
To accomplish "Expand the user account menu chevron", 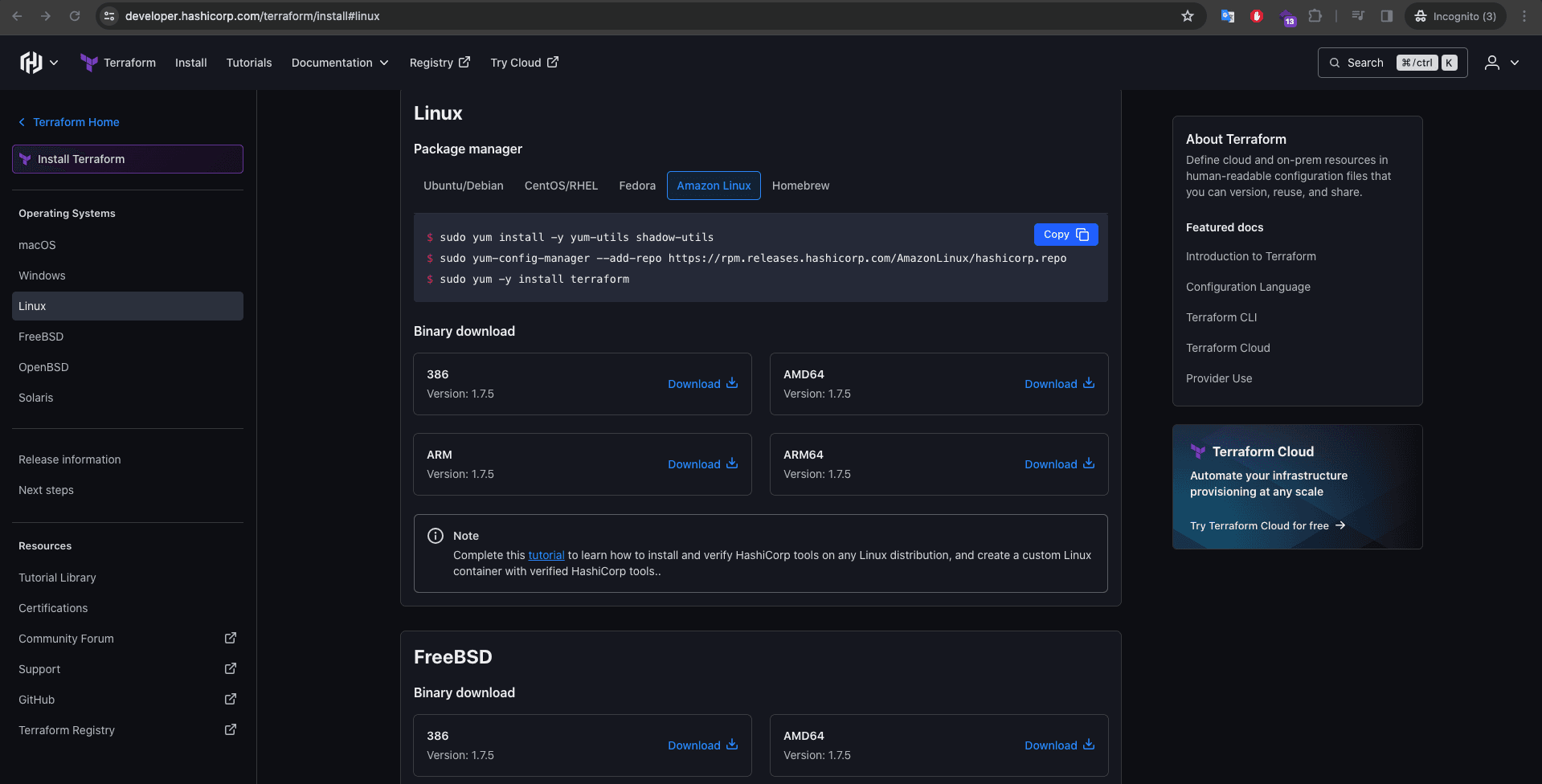I will click(x=1515, y=63).
